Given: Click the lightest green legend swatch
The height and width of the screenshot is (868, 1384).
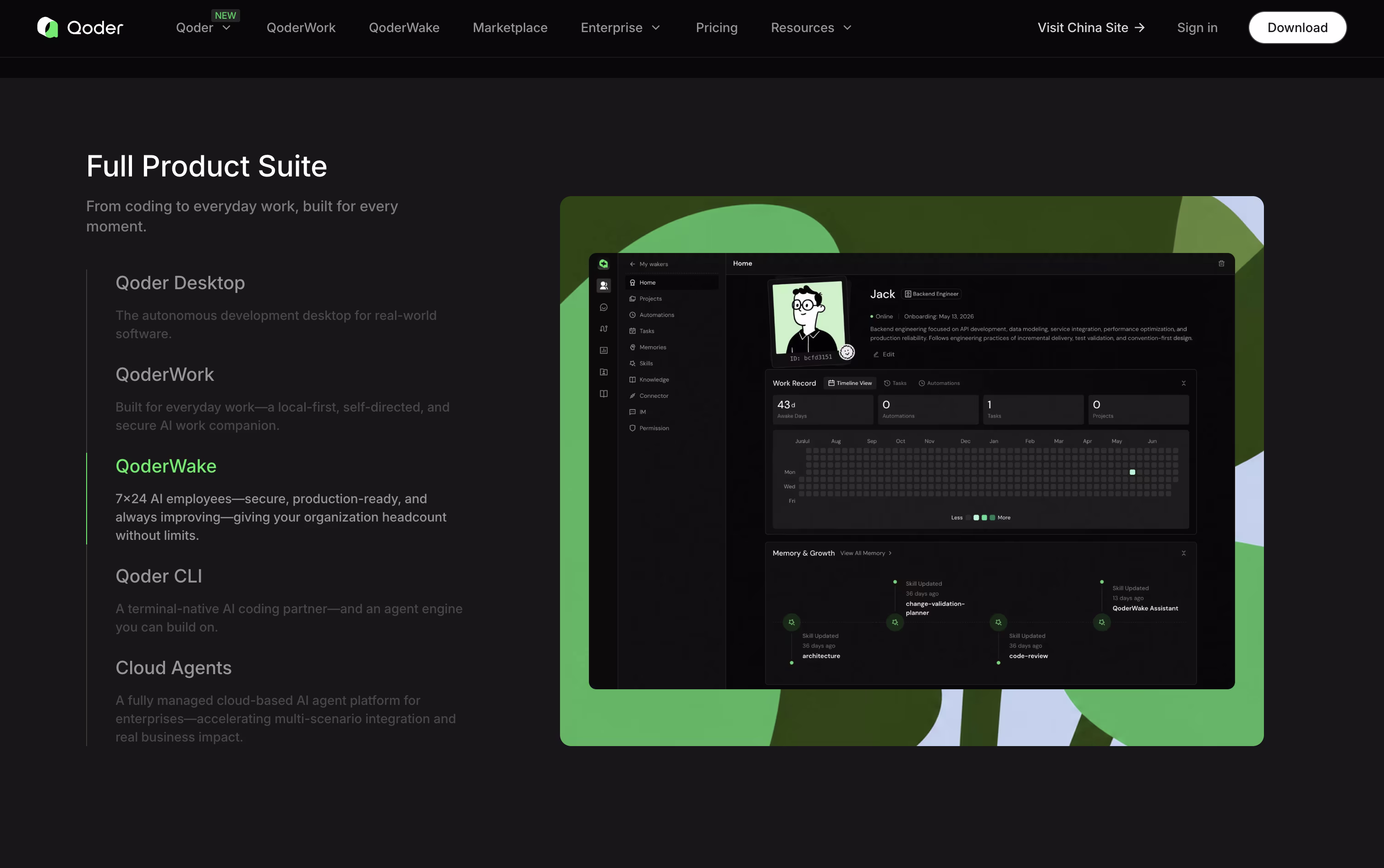Looking at the screenshot, I should click(976, 518).
